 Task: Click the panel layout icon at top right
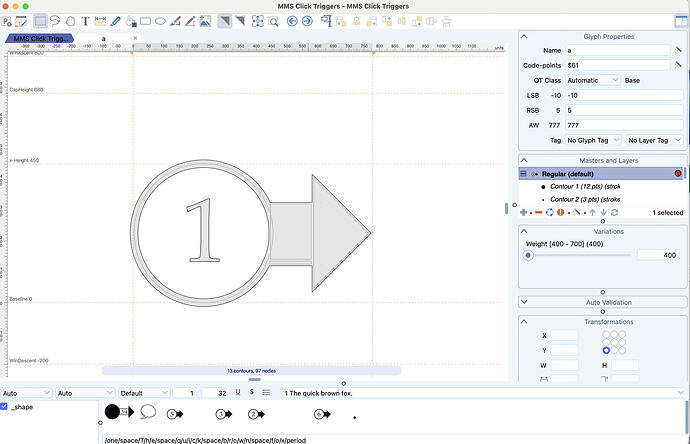[x=681, y=21]
